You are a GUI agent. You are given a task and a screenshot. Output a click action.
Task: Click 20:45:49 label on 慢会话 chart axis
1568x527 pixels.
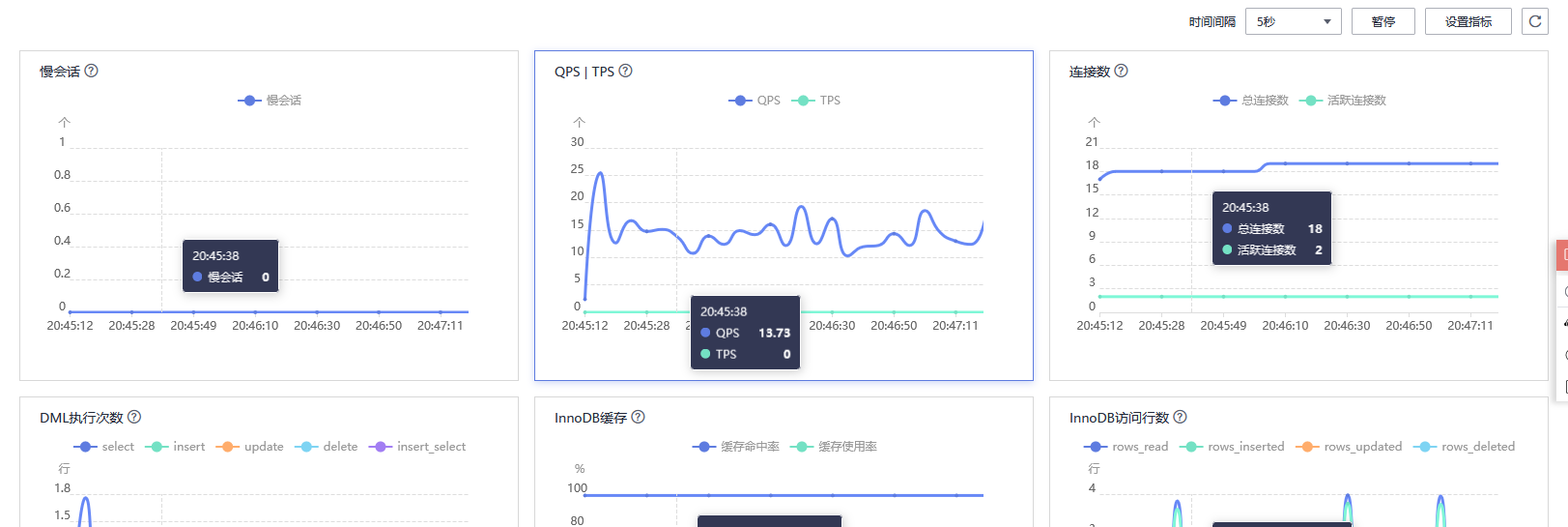(193, 326)
